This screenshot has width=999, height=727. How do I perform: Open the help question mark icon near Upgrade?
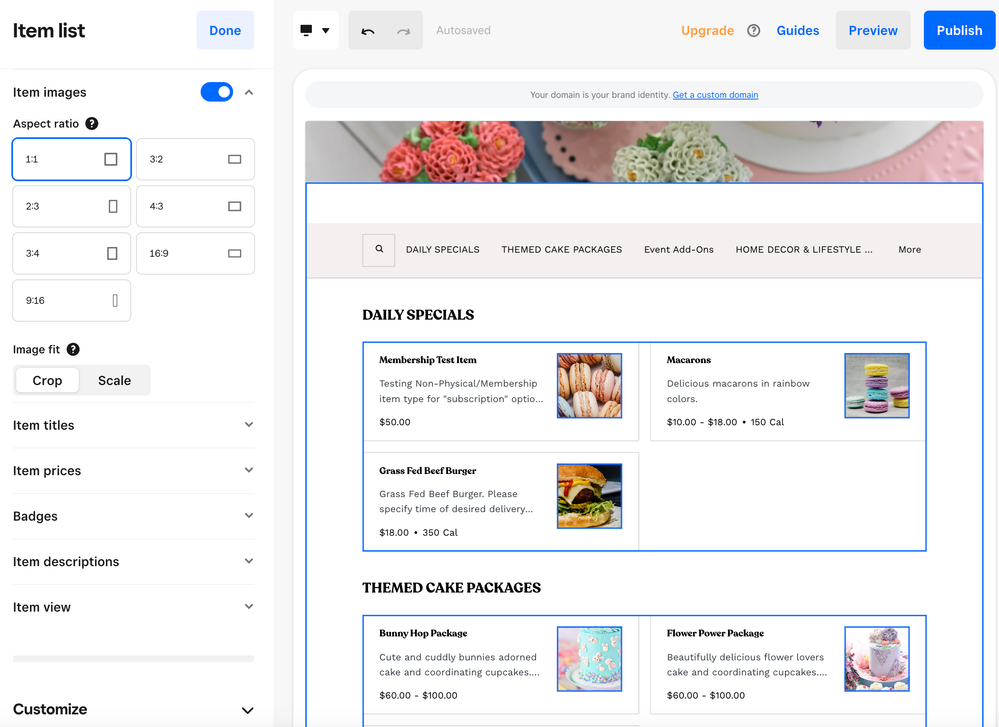(x=754, y=31)
